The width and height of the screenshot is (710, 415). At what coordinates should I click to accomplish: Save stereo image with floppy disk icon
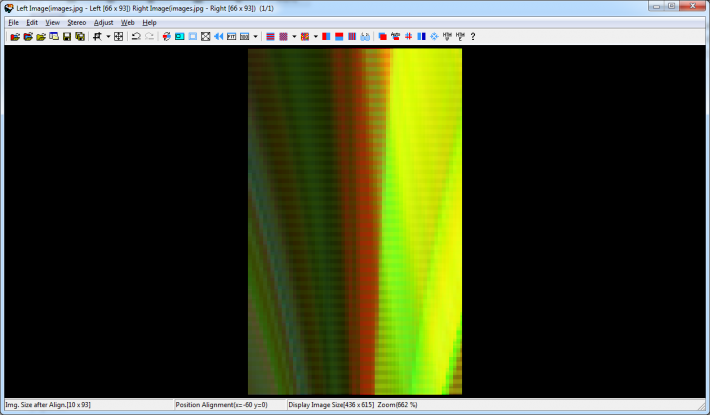coord(67,37)
